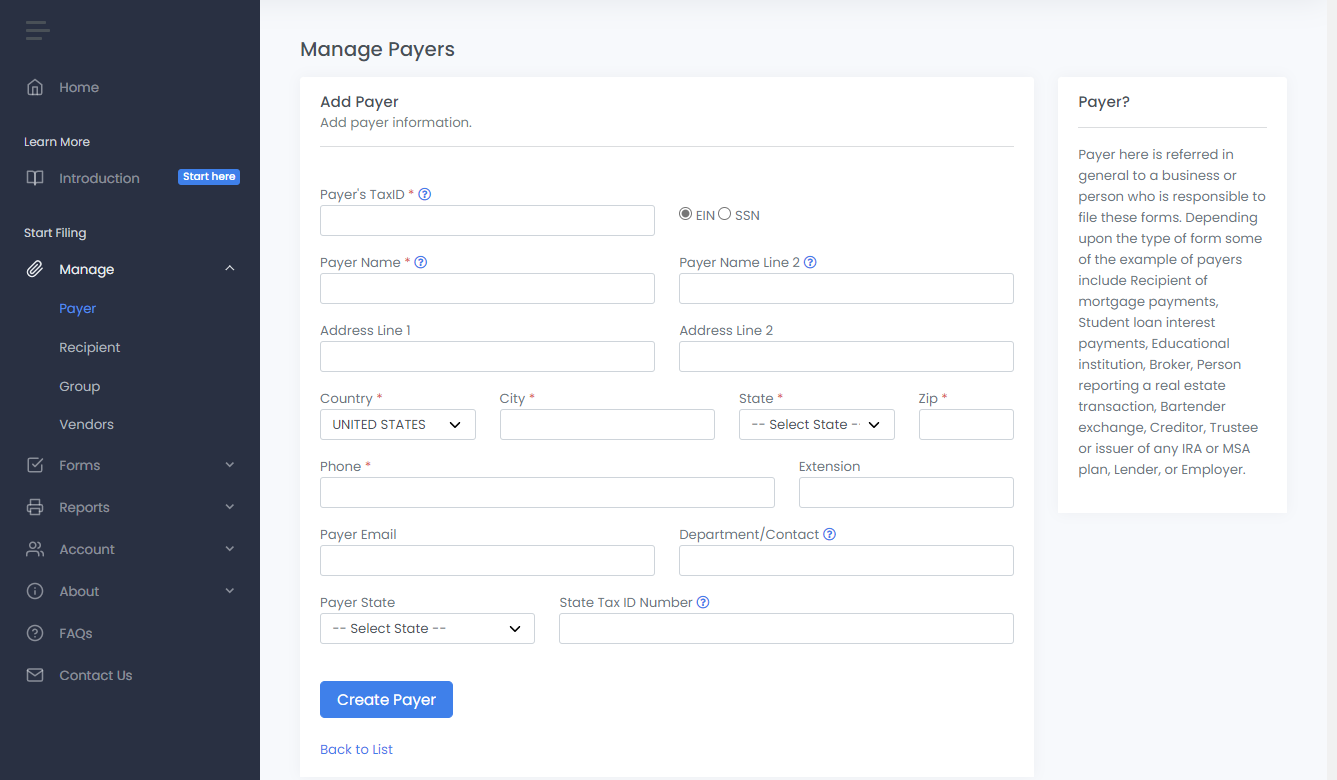The height and width of the screenshot is (780, 1337).
Task: Click the help icon beside Payer's TaxID
Action: click(x=424, y=194)
